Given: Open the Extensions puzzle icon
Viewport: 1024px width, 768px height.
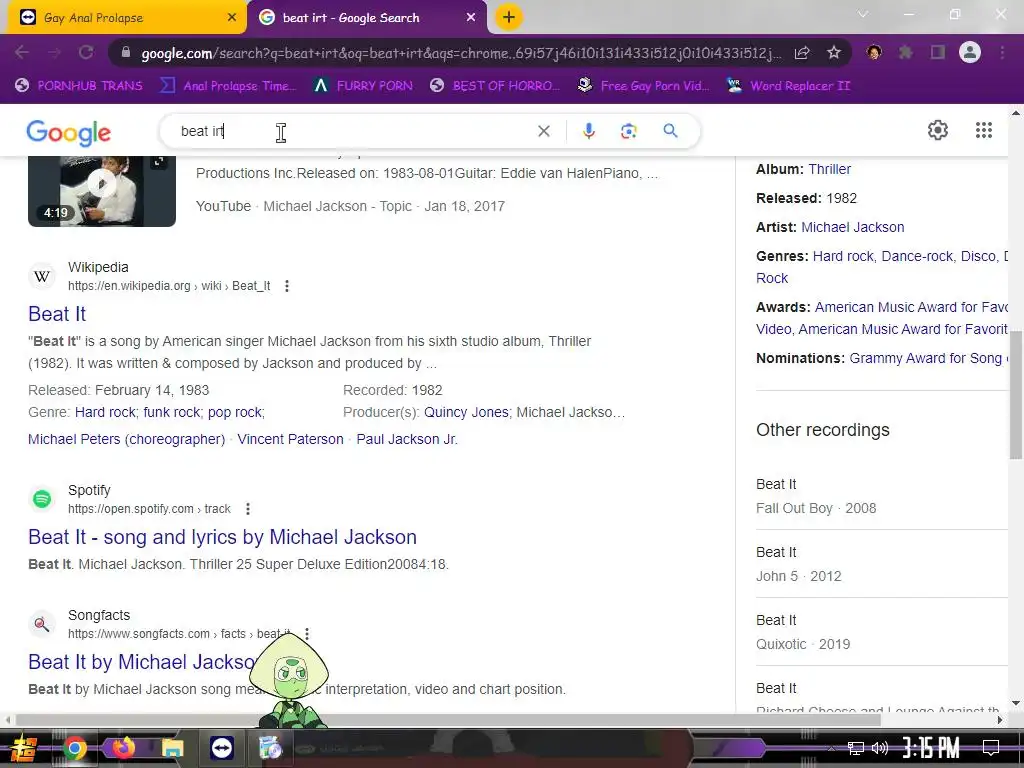Looking at the screenshot, I should 906,53.
